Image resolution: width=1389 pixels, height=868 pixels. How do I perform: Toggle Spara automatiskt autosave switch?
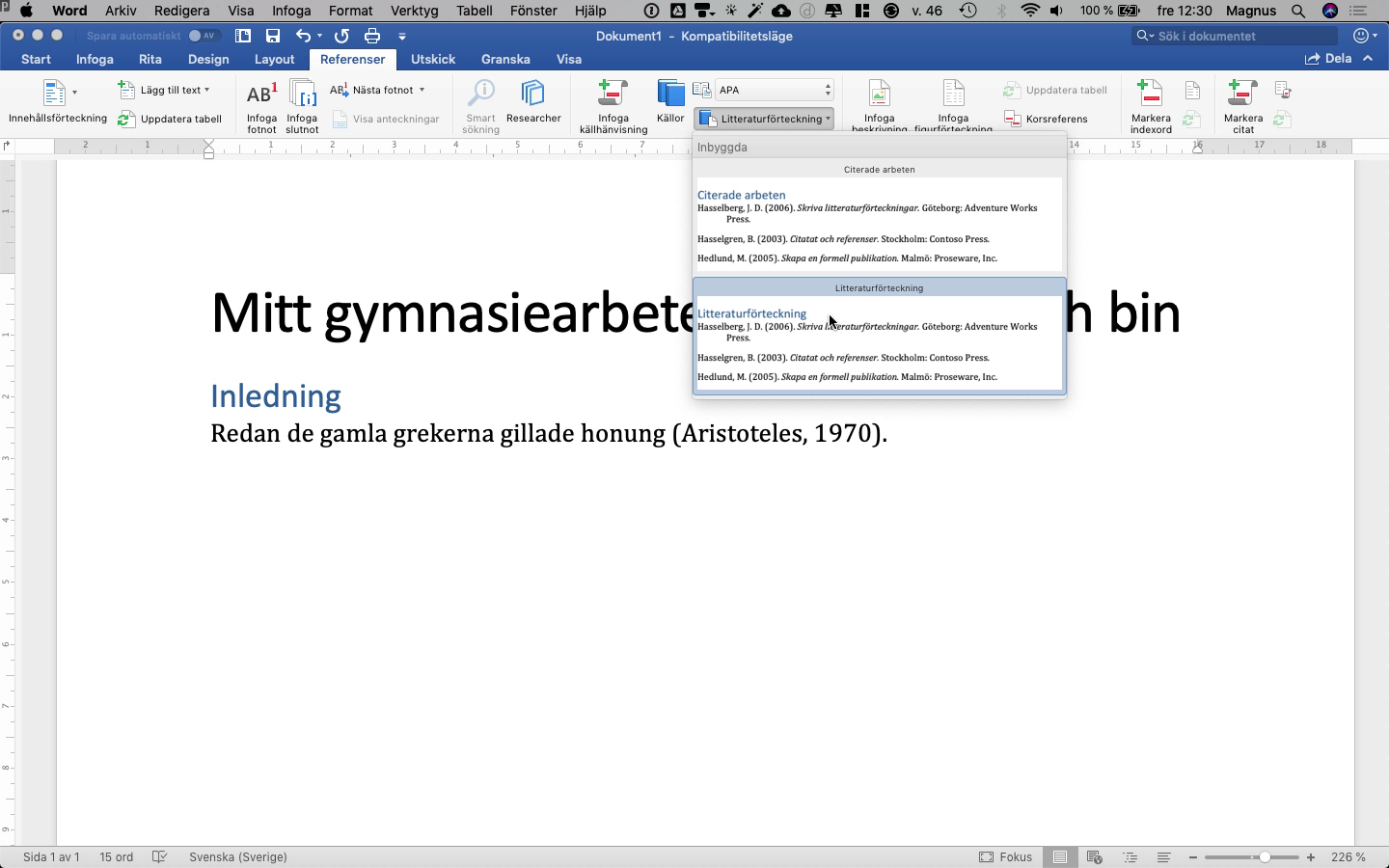(202, 36)
